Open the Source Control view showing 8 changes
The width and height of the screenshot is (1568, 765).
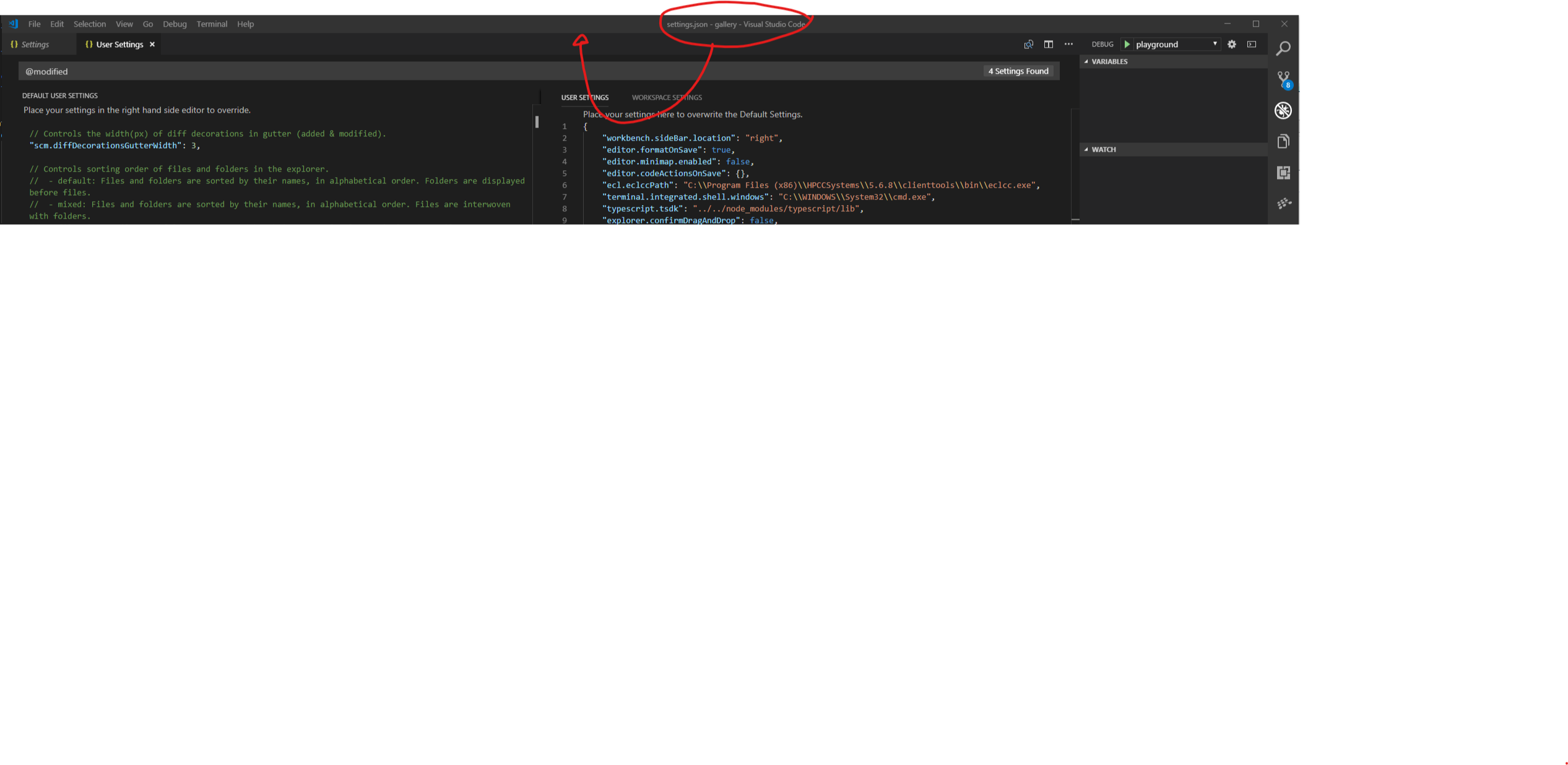(x=1282, y=79)
